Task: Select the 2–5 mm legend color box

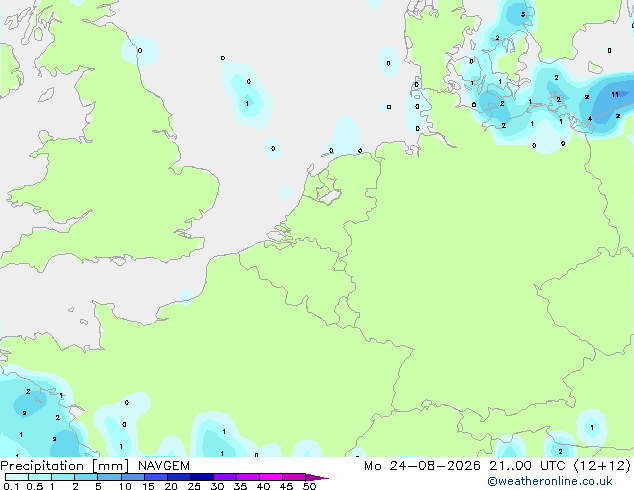Action: click(x=86, y=477)
